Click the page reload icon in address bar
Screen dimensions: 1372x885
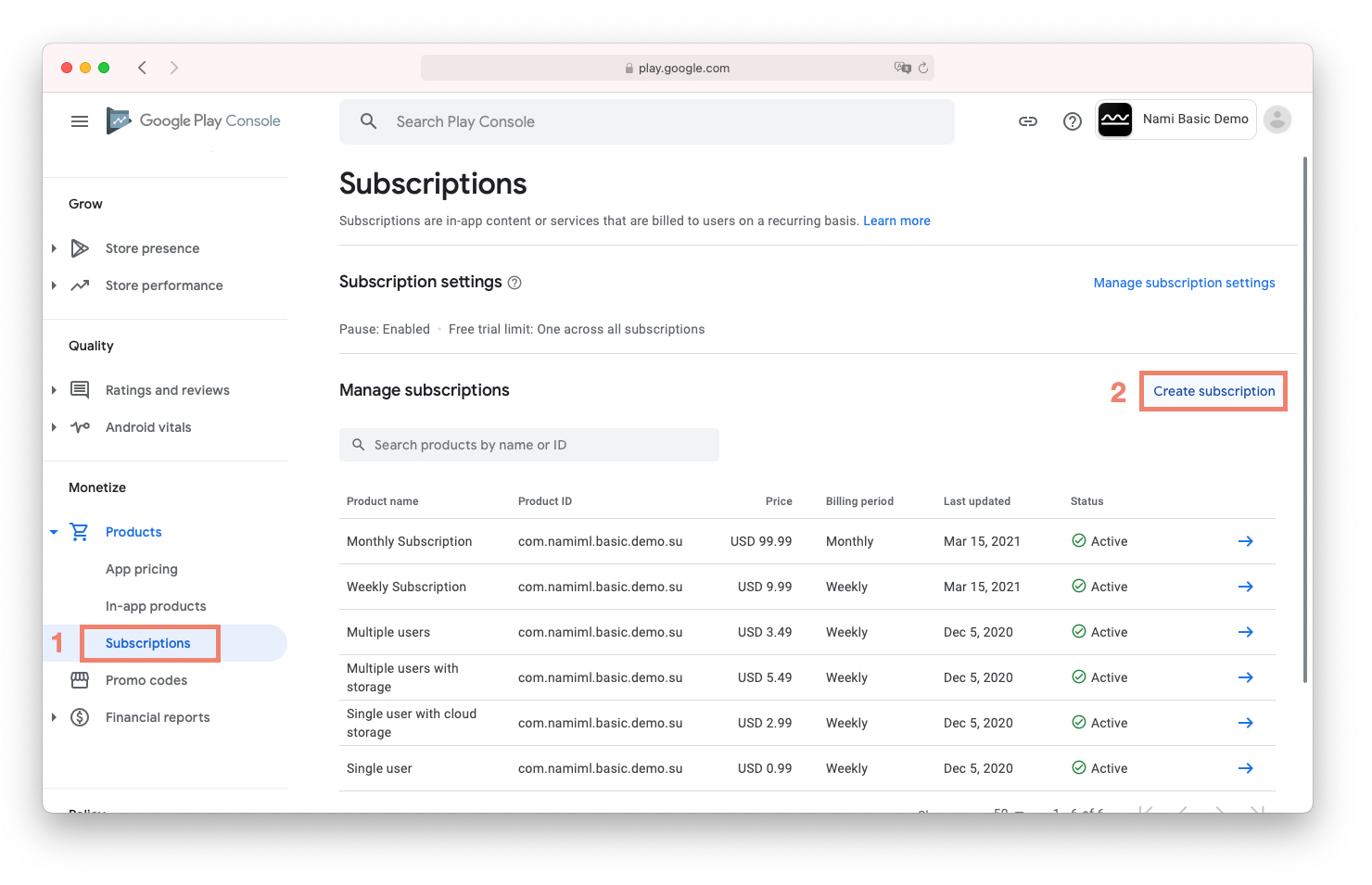coord(923,68)
